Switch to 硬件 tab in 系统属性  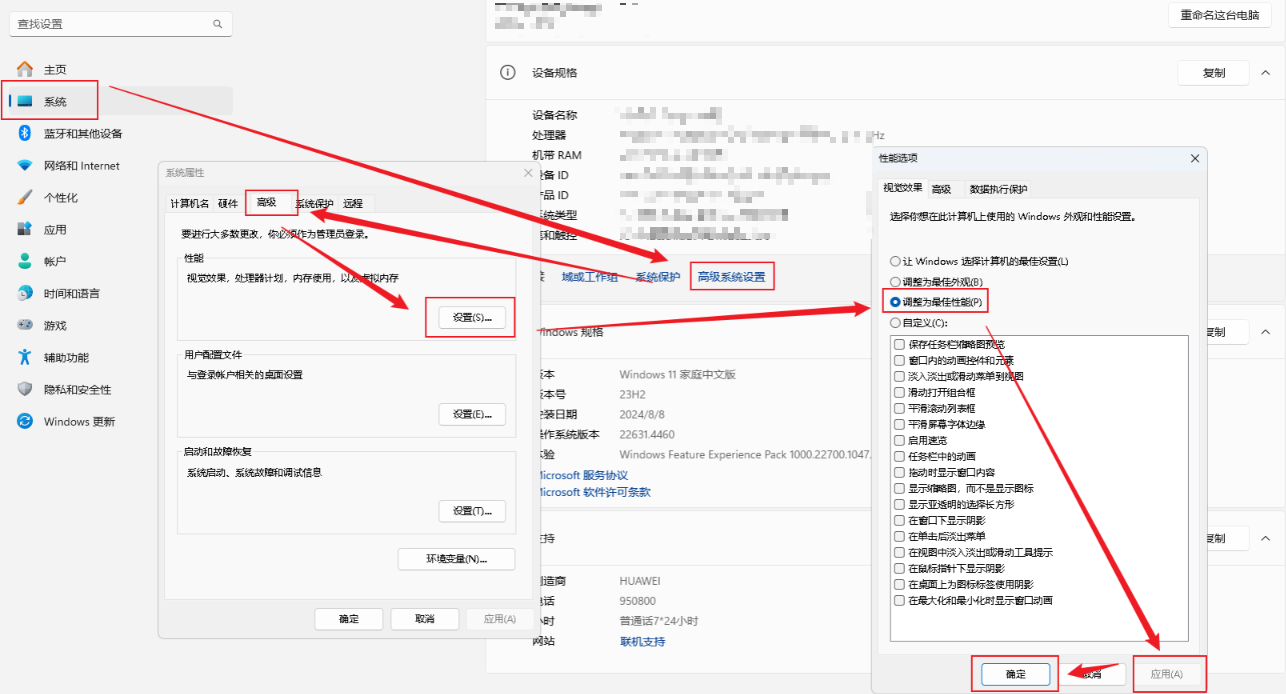[x=228, y=203]
